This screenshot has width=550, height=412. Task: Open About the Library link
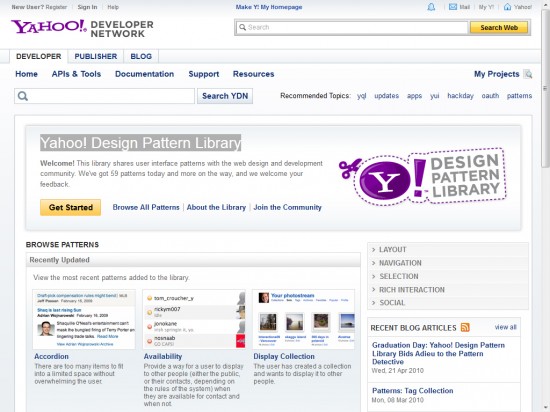[216, 207]
